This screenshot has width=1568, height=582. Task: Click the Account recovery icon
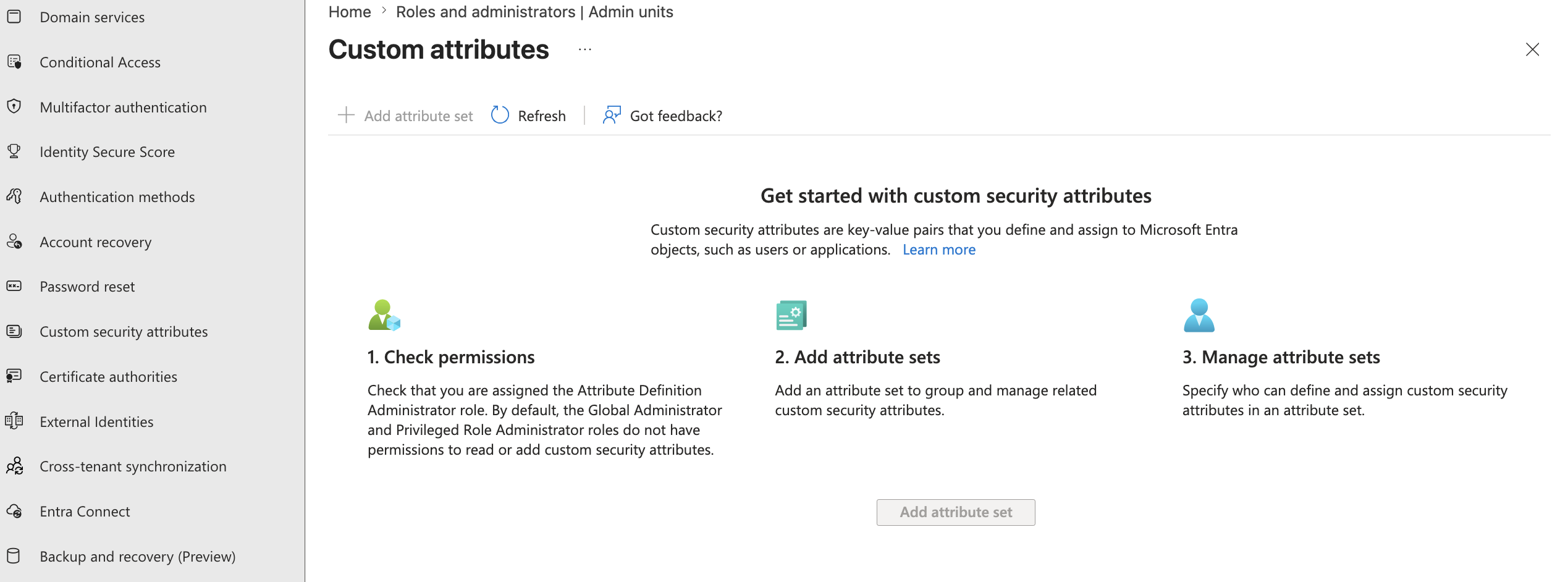pos(14,242)
